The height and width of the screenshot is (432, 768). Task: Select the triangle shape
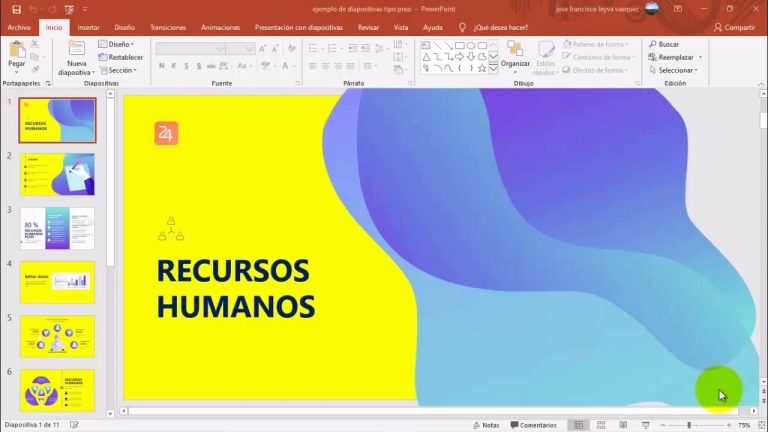426,57
